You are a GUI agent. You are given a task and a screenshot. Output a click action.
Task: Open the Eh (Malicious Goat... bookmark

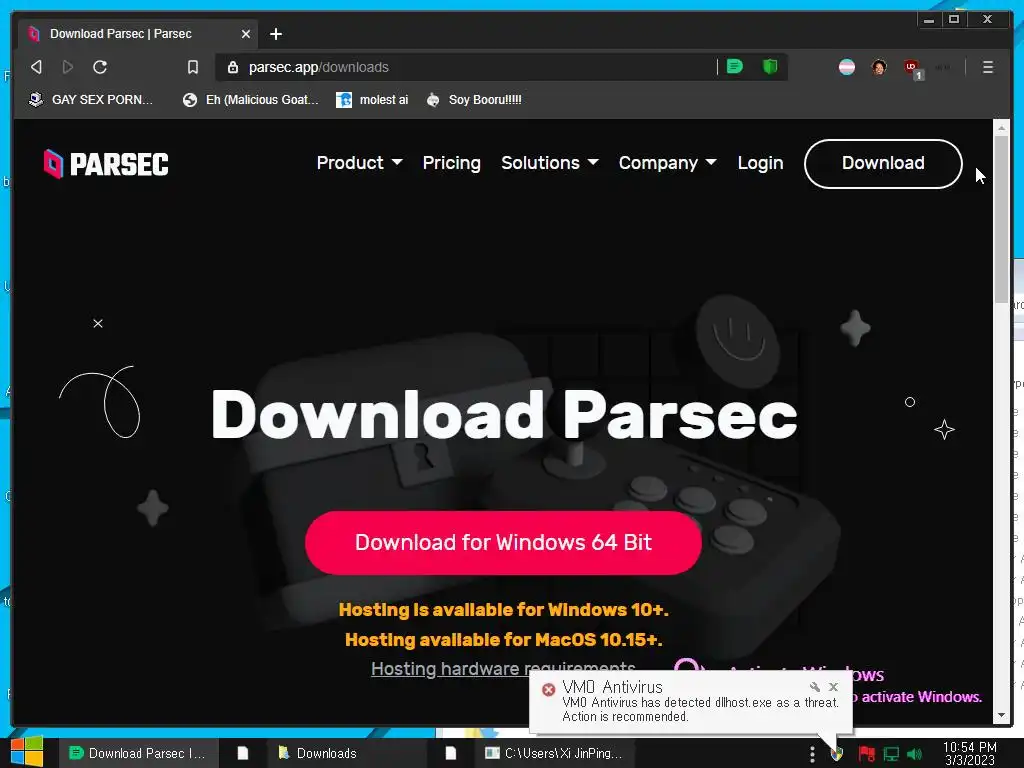[251, 99]
